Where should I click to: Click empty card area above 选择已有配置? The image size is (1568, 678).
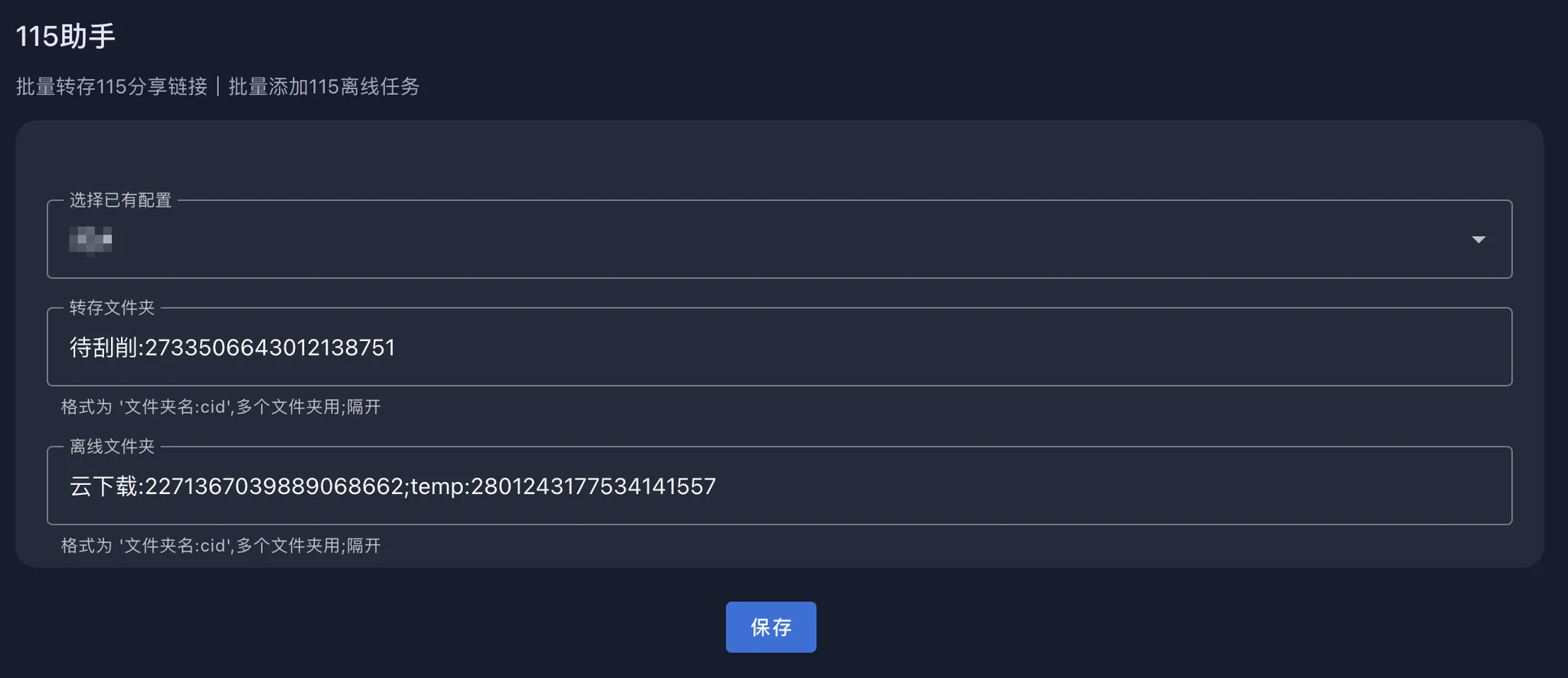click(779, 157)
